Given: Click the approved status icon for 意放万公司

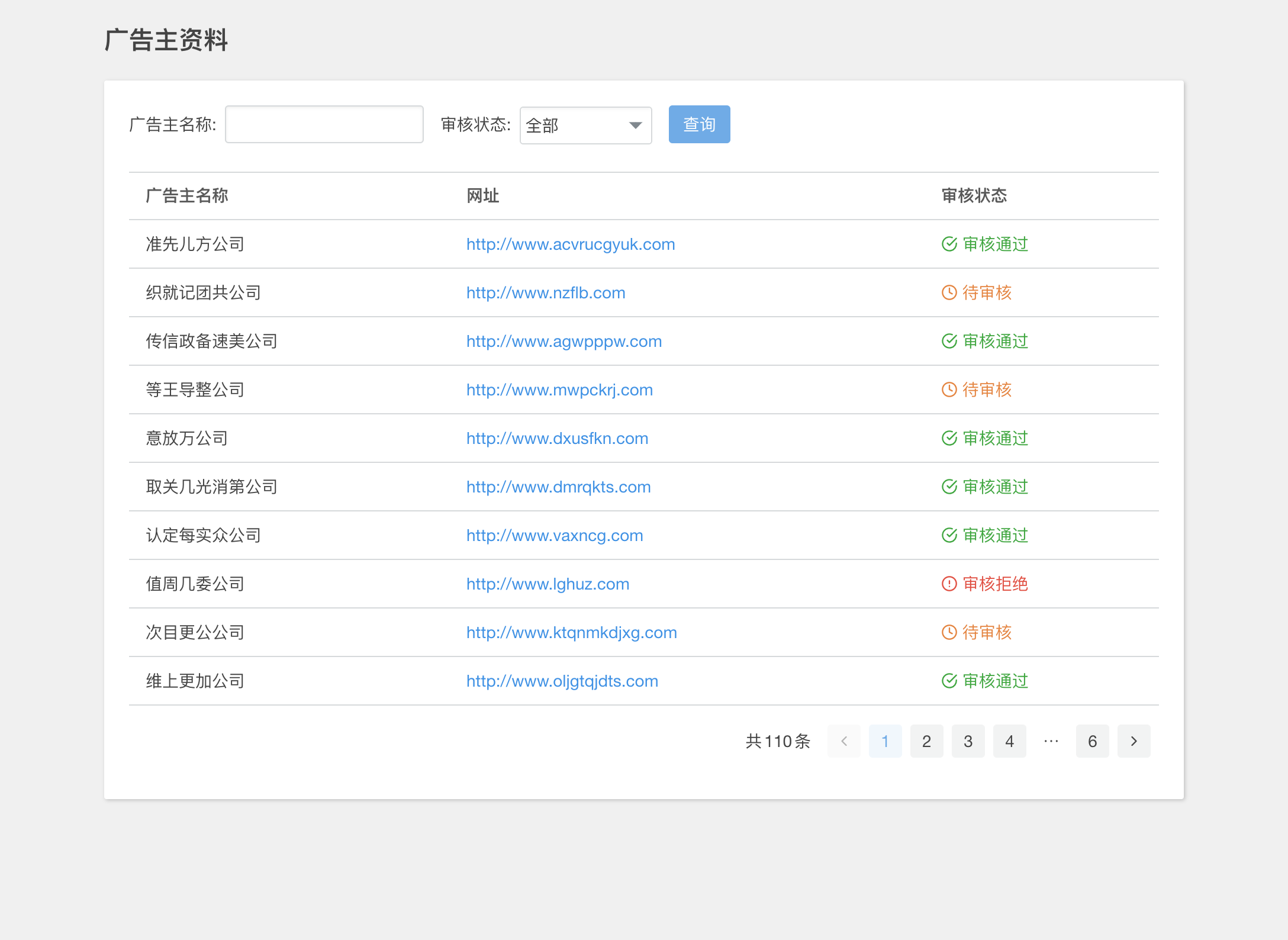Looking at the screenshot, I should pyautogui.click(x=949, y=438).
